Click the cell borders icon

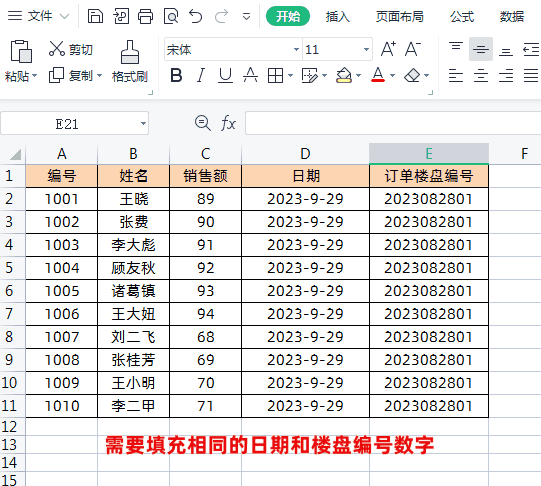tap(275, 75)
